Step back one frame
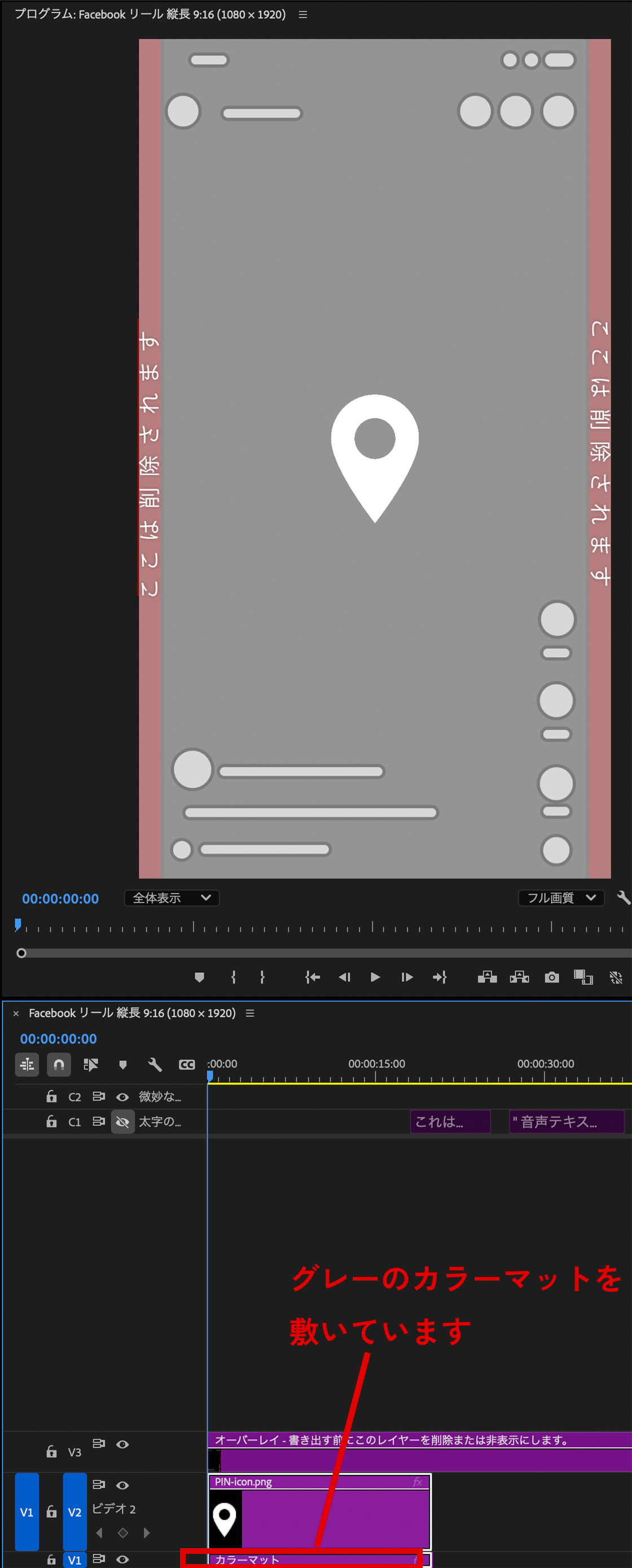Viewport: 632px width, 1568px height. click(x=344, y=977)
